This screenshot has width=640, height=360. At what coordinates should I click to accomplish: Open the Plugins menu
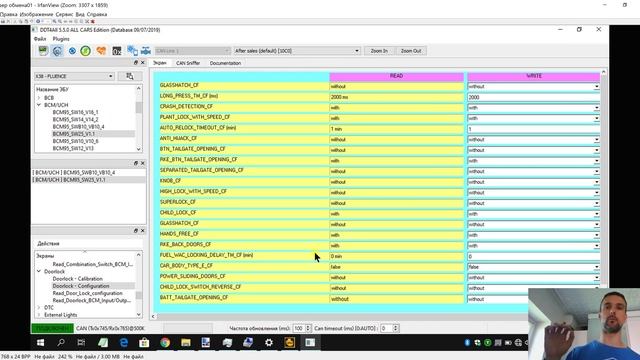pyautogui.click(x=61, y=39)
